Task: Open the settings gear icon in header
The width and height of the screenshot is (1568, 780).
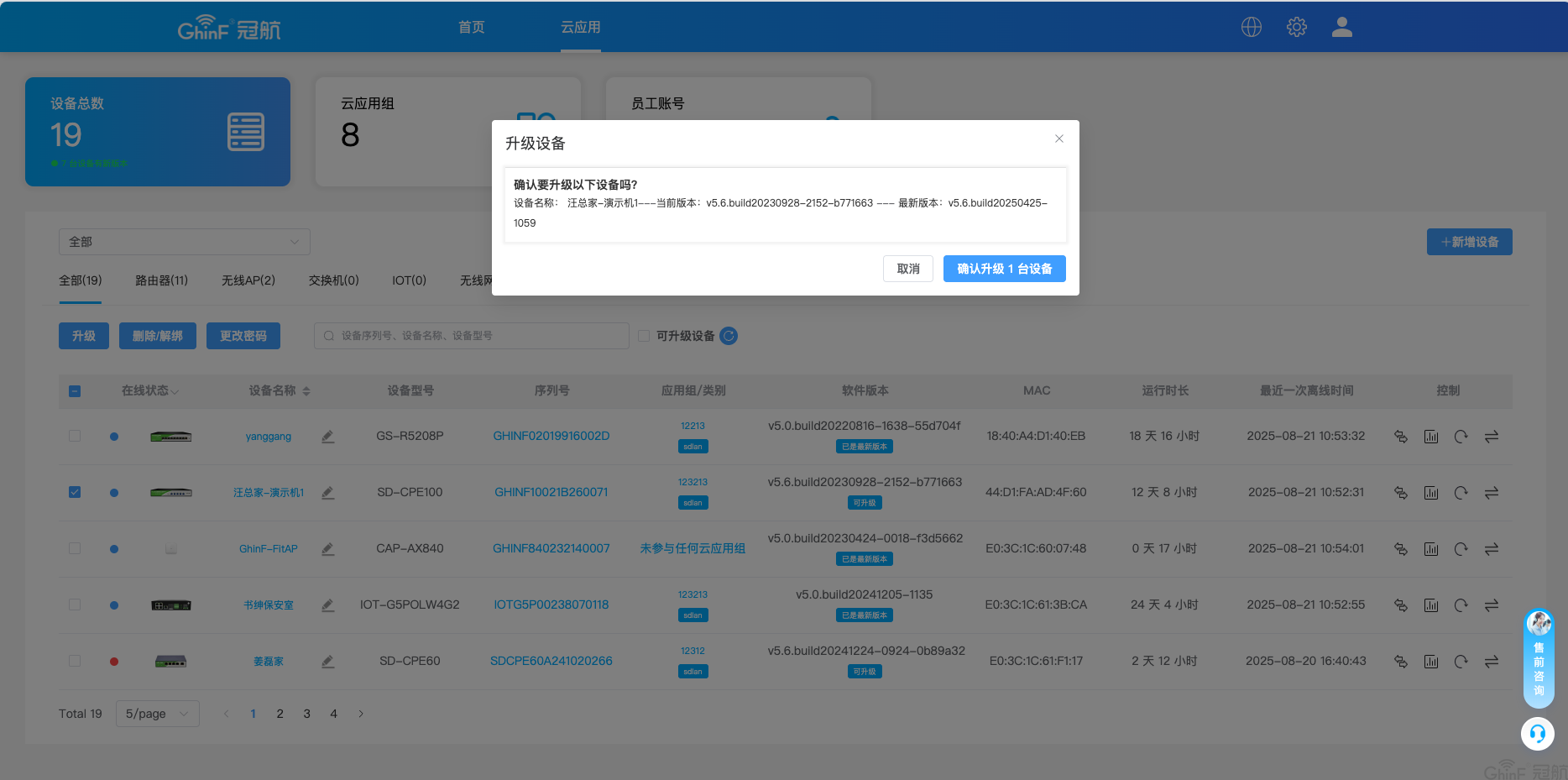Action: tap(1296, 27)
